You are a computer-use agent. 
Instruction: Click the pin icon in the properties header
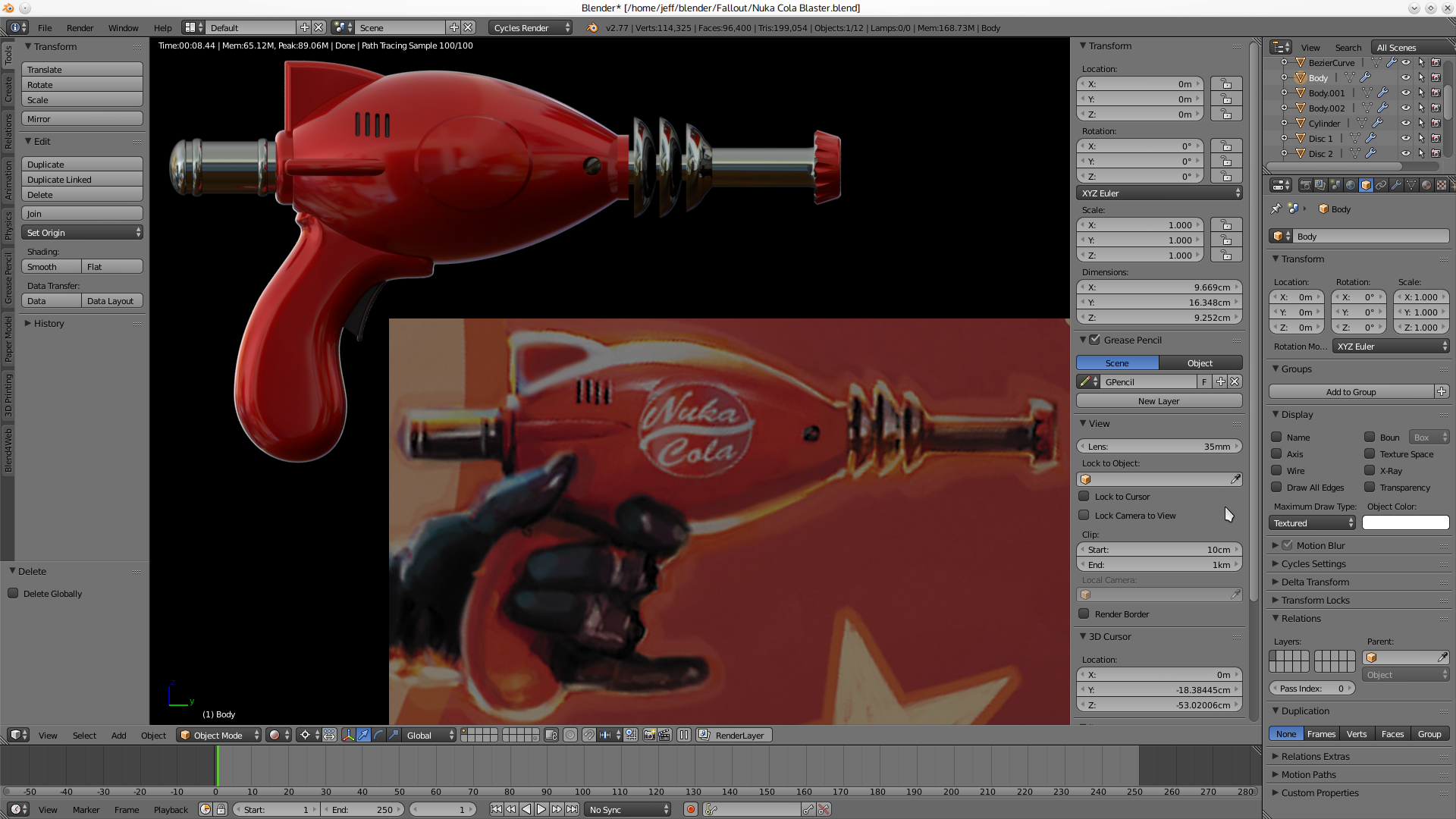click(1276, 209)
